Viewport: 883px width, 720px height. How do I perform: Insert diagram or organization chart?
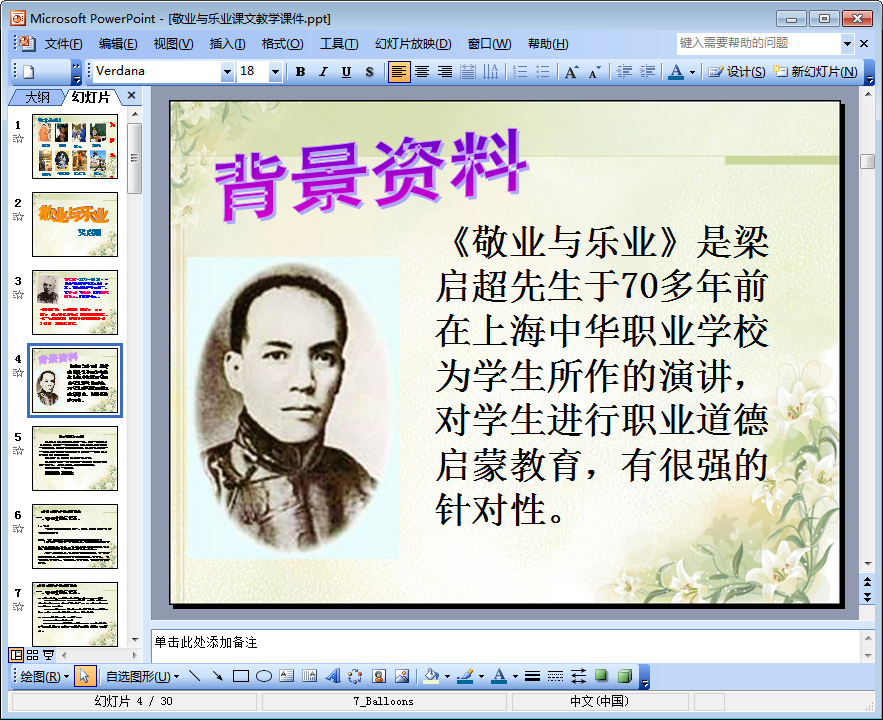355,676
